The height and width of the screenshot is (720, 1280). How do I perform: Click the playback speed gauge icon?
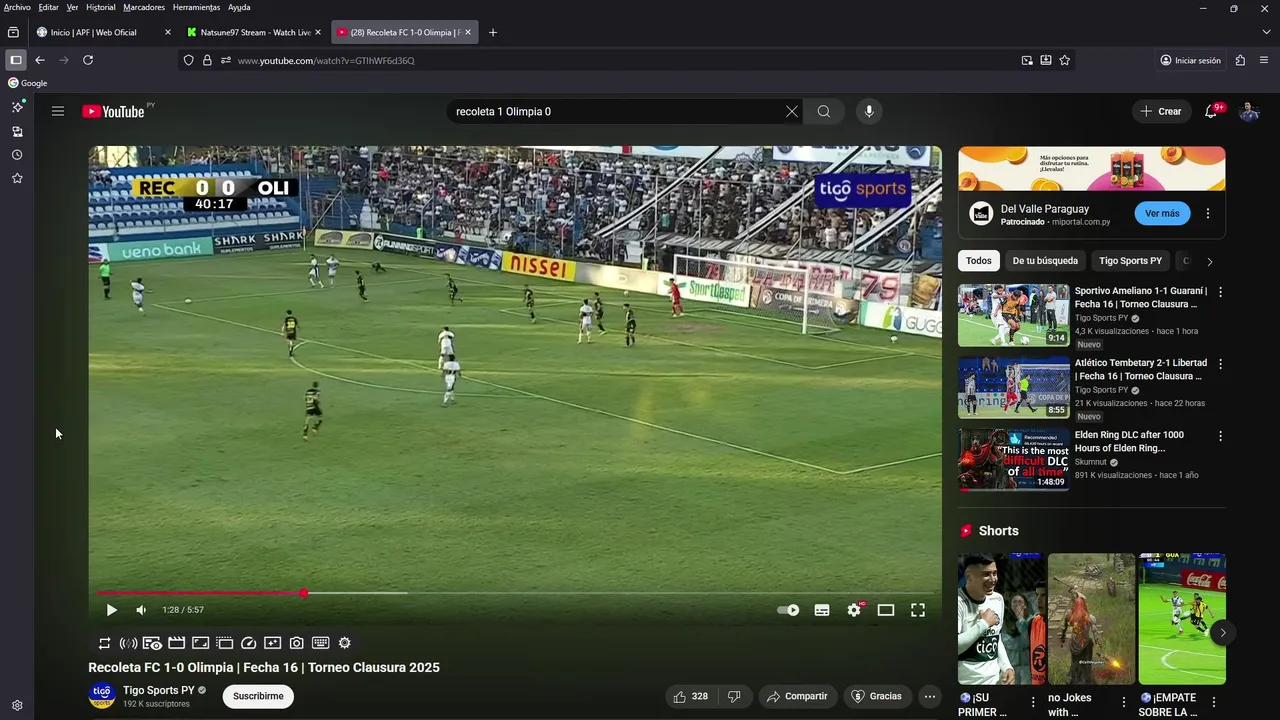click(249, 643)
